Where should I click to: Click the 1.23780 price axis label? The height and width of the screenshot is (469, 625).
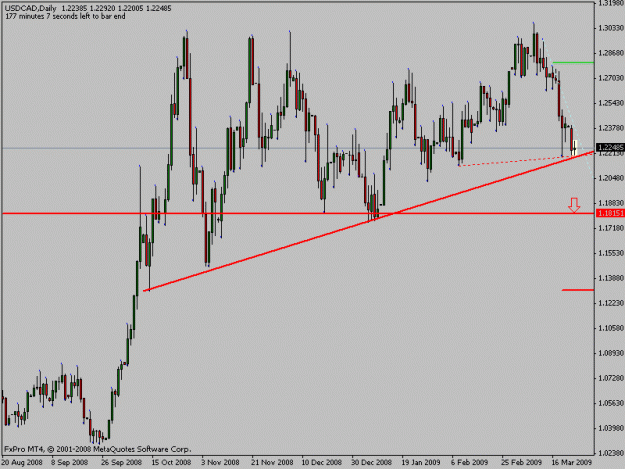tap(611, 128)
